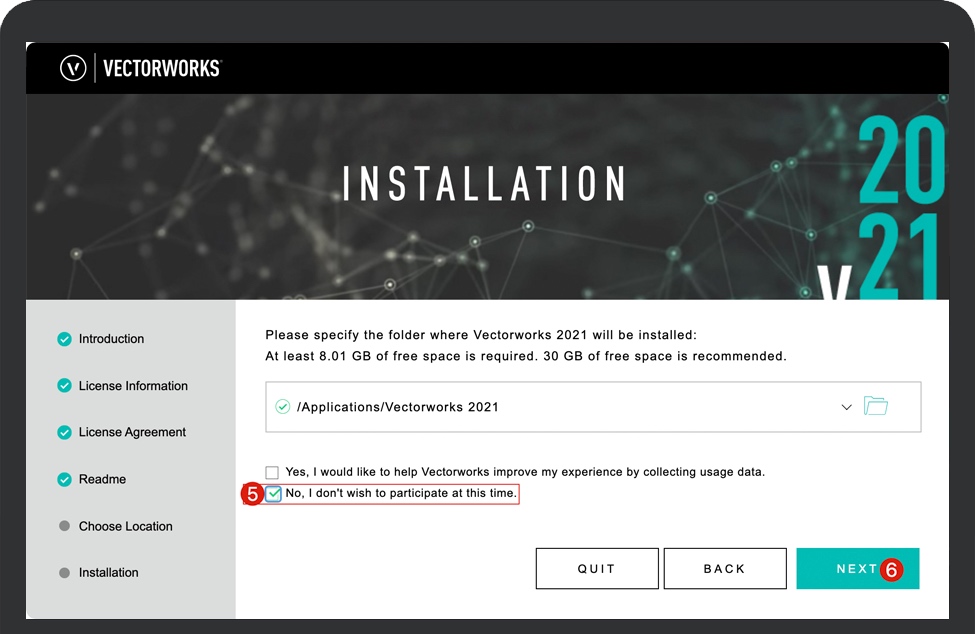This screenshot has width=975, height=634.
Task: Click the QUIT button
Action: click(x=597, y=568)
